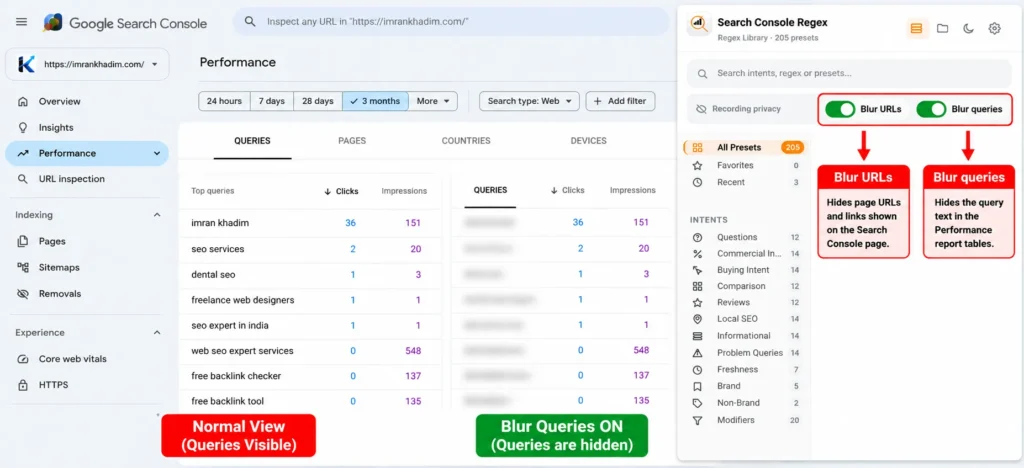The width and height of the screenshot is (1024, 468).
Task: Click the Sitemaps icon in sidebar
Action: (23, 268)
